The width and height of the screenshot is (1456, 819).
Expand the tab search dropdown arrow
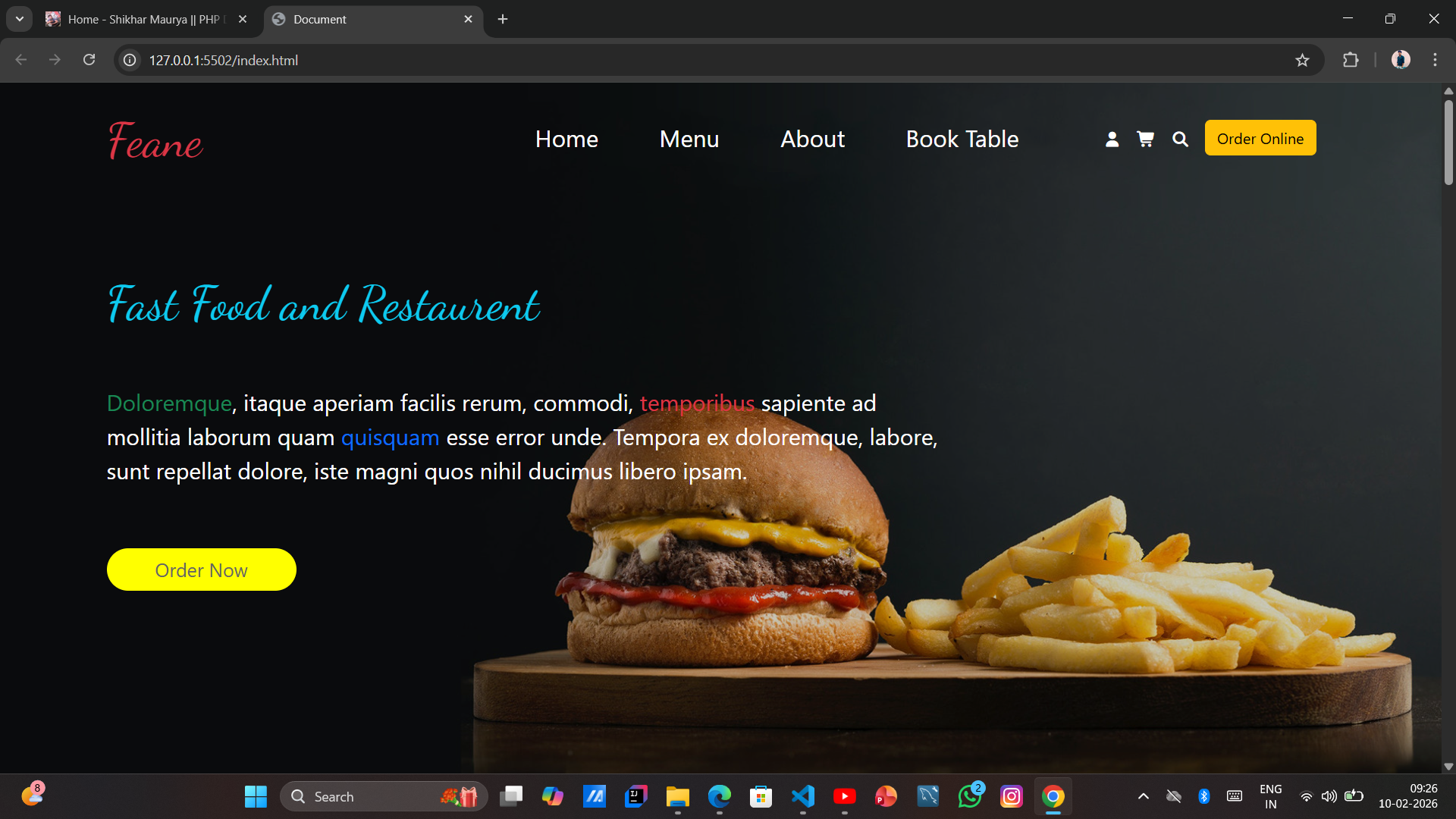click(x=20, y=19)
